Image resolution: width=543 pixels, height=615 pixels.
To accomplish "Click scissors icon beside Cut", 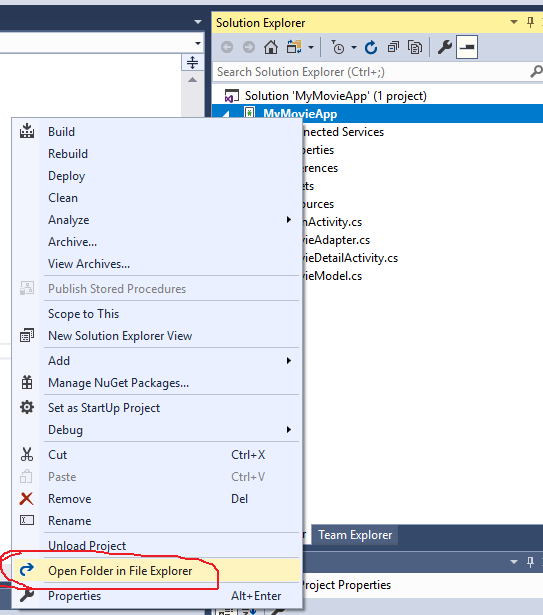I will 27,454.
